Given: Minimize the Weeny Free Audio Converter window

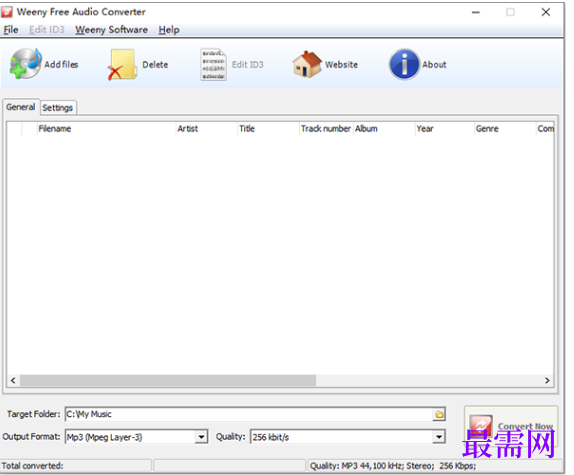Looking at the screenshot, I should [476, 12].
